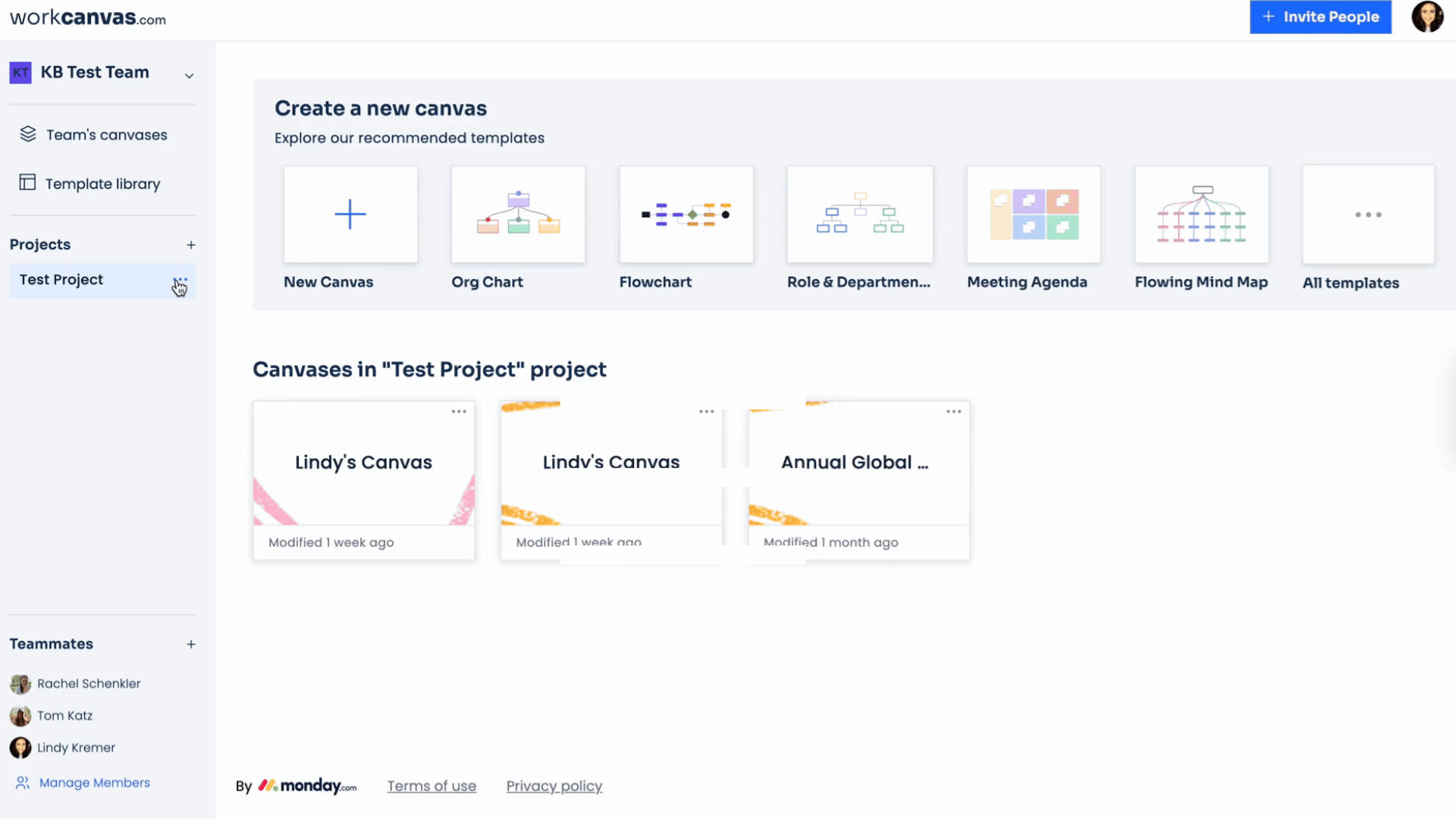Open options menu on Annual Global canvas
1456x819 pixels.
pos(953,411)
